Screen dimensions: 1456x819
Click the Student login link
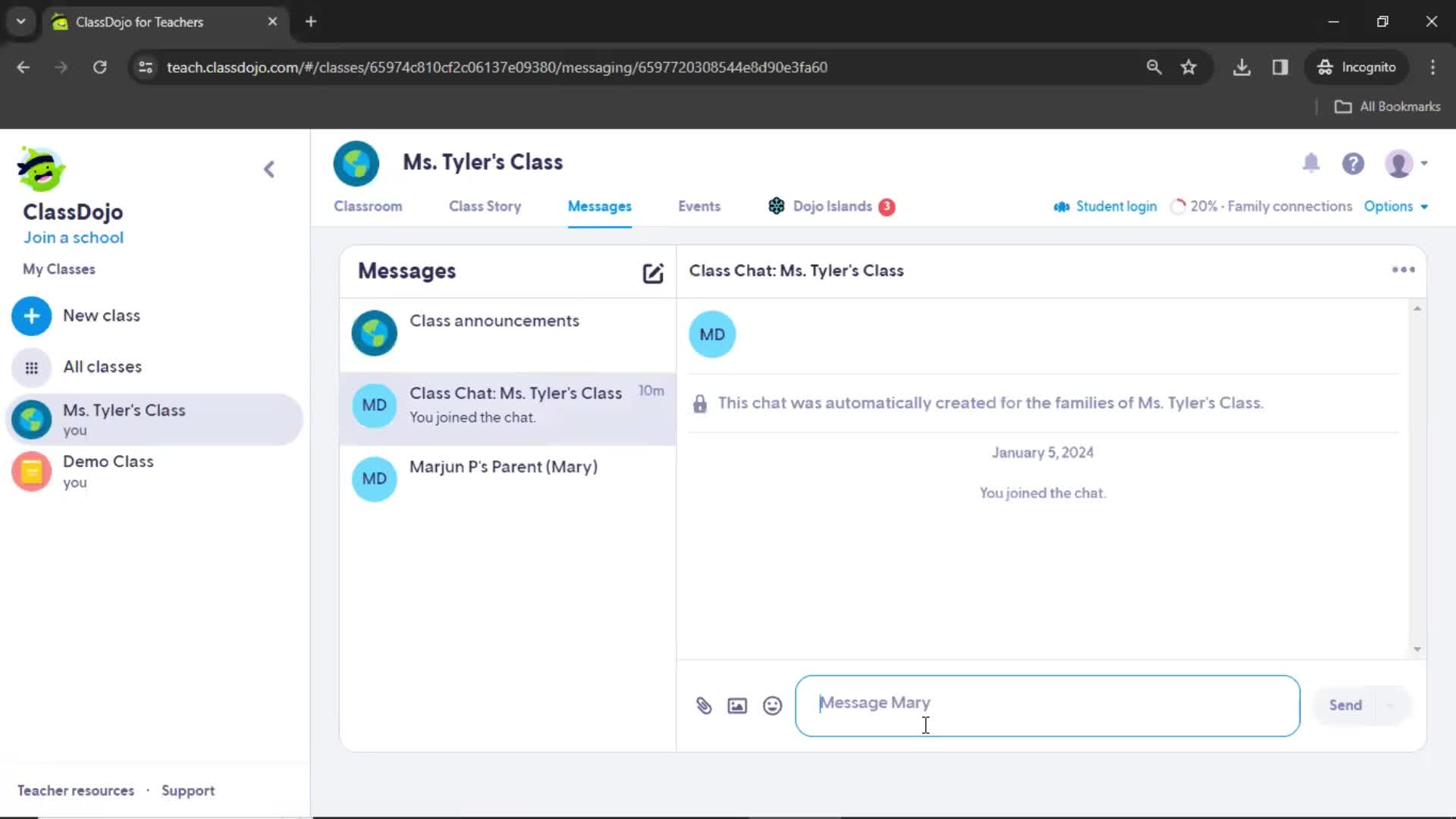tap(1106, 206)
